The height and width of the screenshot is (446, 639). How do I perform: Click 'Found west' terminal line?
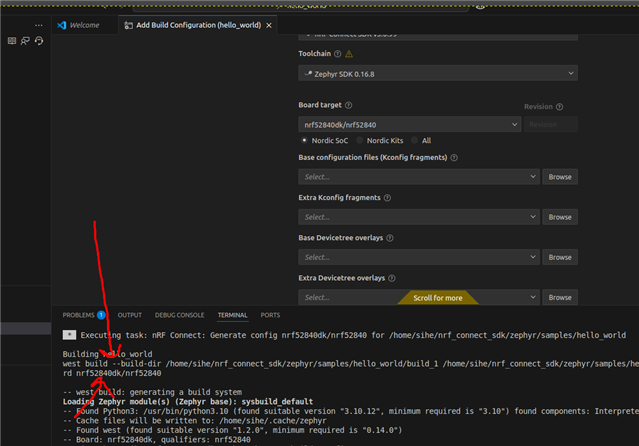coord(232,430)
